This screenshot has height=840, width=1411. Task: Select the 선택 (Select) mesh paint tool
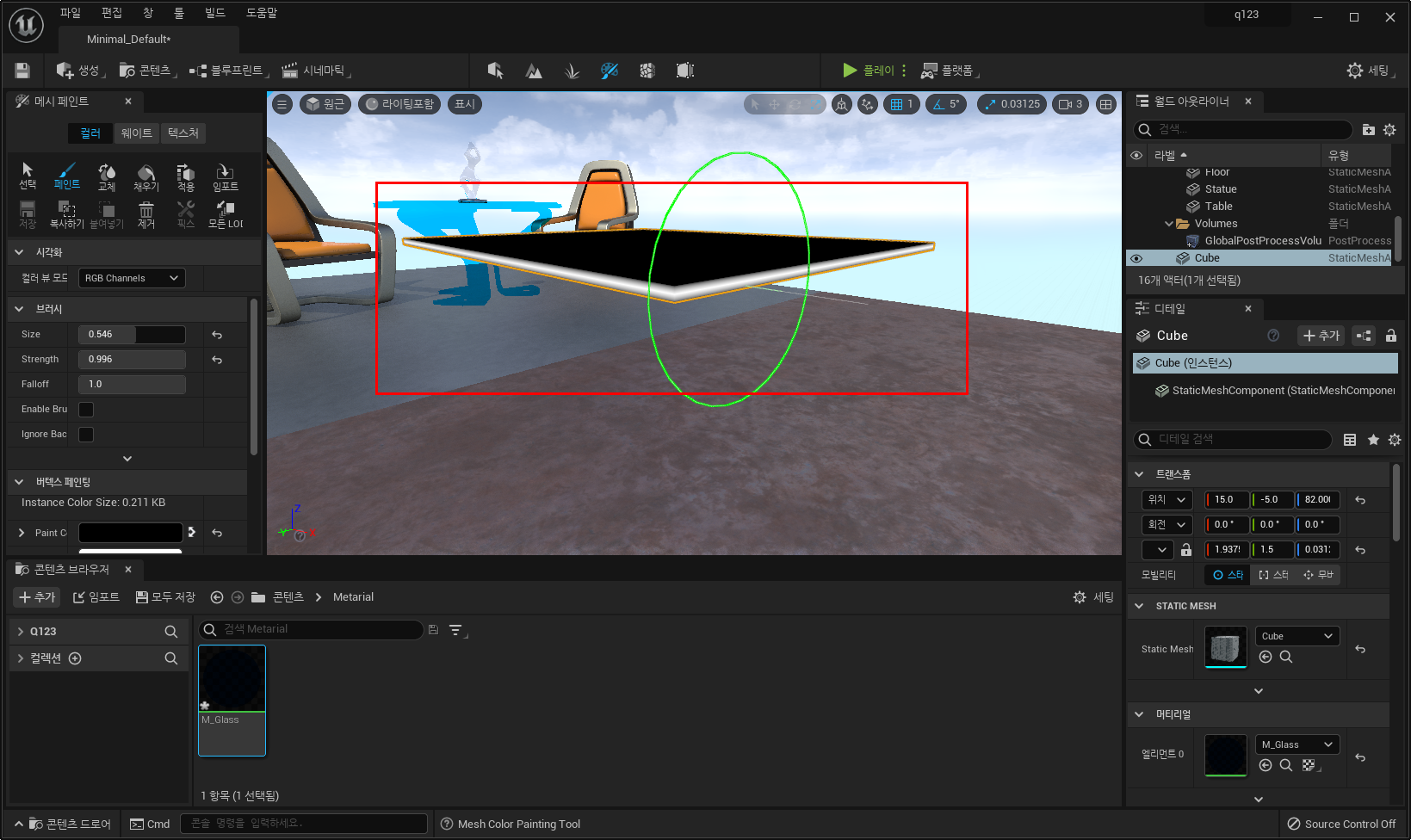tap(28, 176)
